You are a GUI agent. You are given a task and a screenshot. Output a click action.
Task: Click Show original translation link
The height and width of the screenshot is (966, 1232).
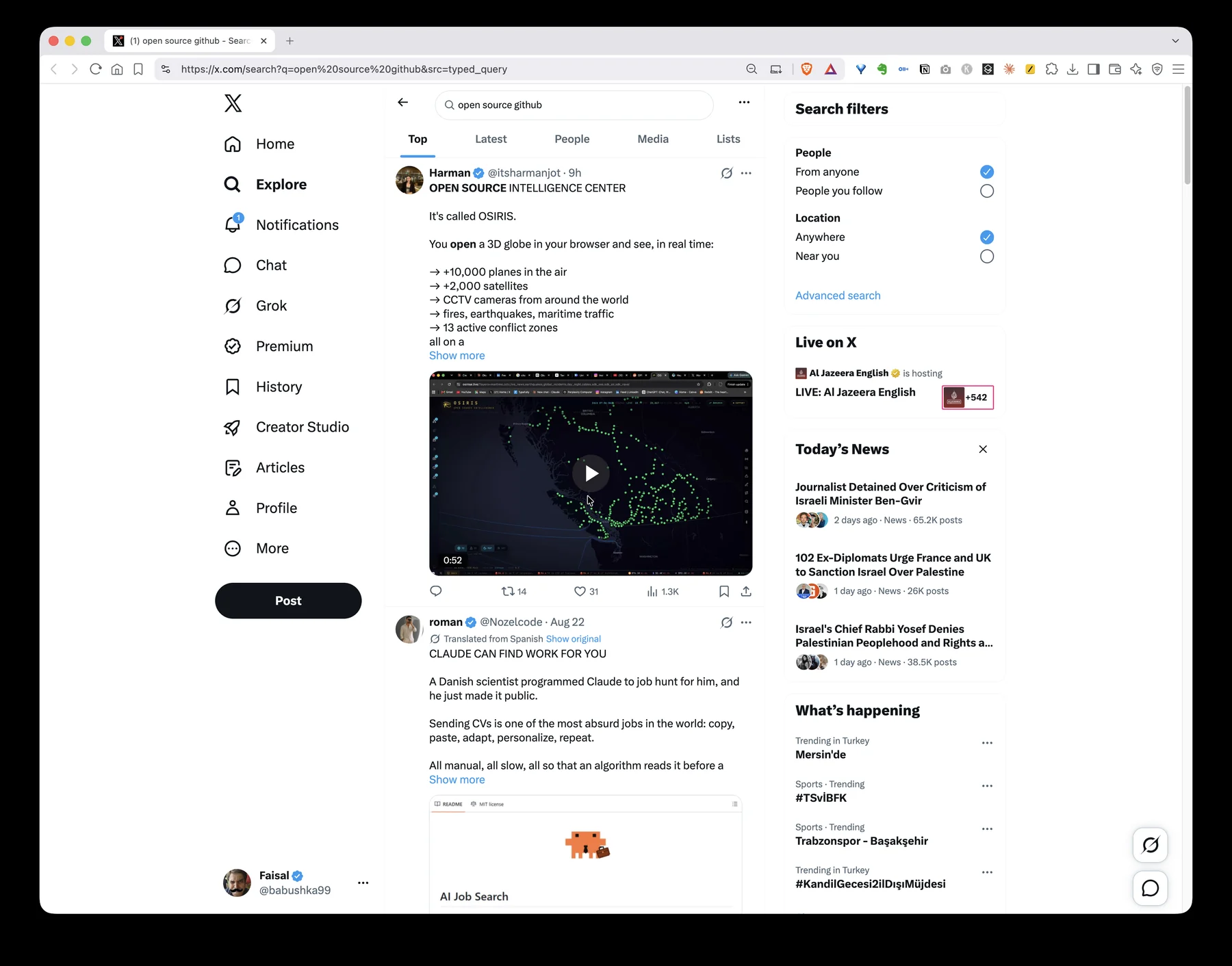point(574,639)
